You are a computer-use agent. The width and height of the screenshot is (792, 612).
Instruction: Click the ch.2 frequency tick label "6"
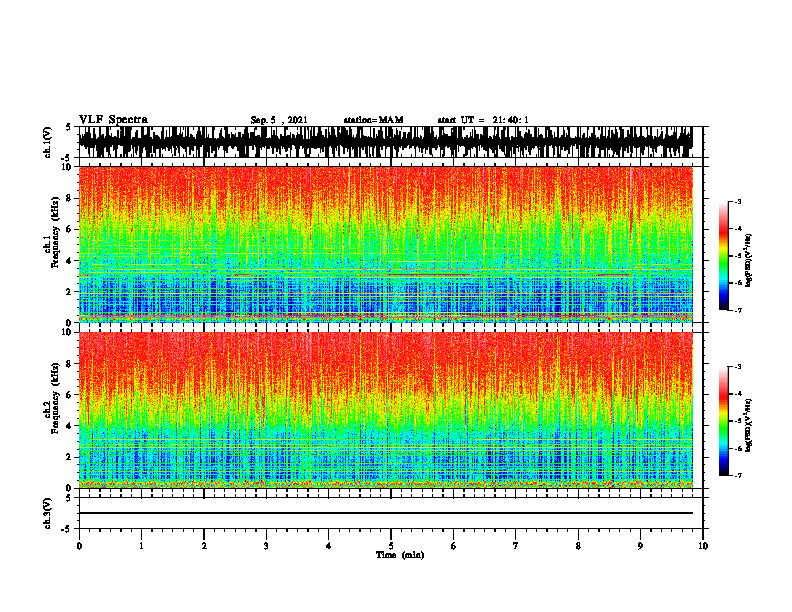69,395
